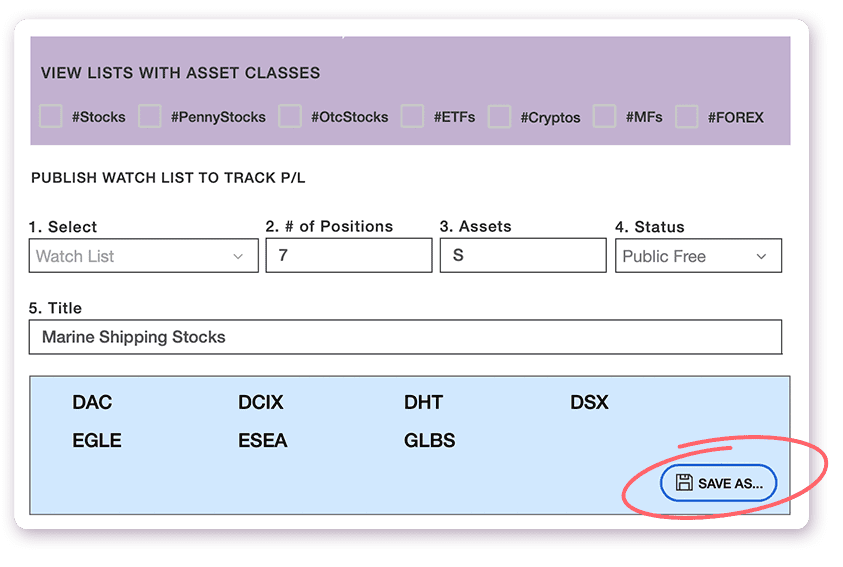Image resolution: width=843 pixels, height=567 pixels.
Task: Click the Title field, Marine Shipping Stocks
Action: (x=405, y=337)
